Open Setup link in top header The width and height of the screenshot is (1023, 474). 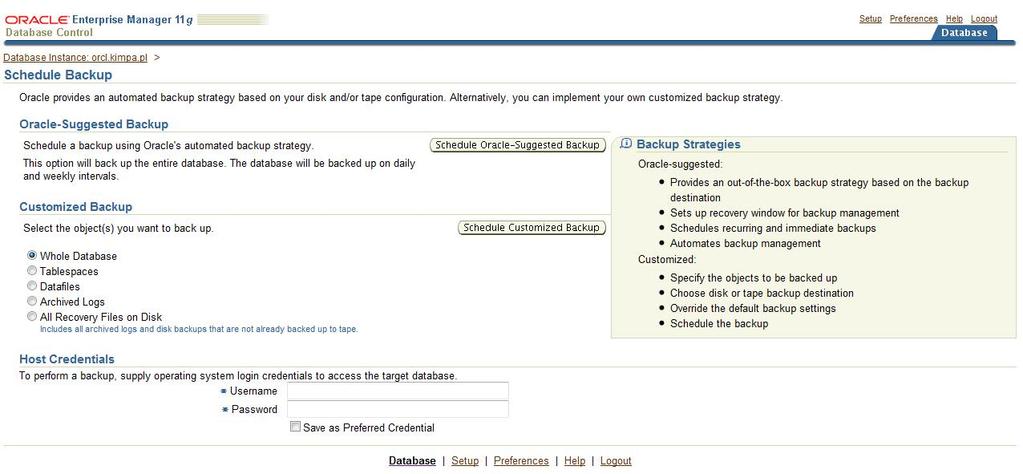click(870, 19)
